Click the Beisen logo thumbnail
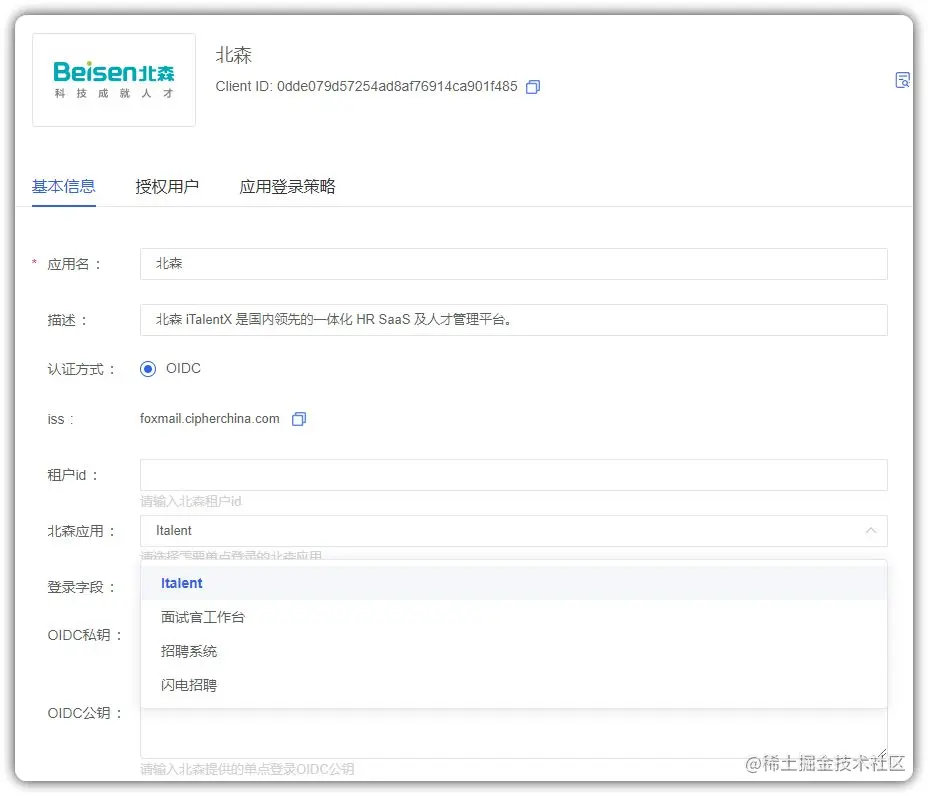The image size is (928, 796). click(114, 80)
